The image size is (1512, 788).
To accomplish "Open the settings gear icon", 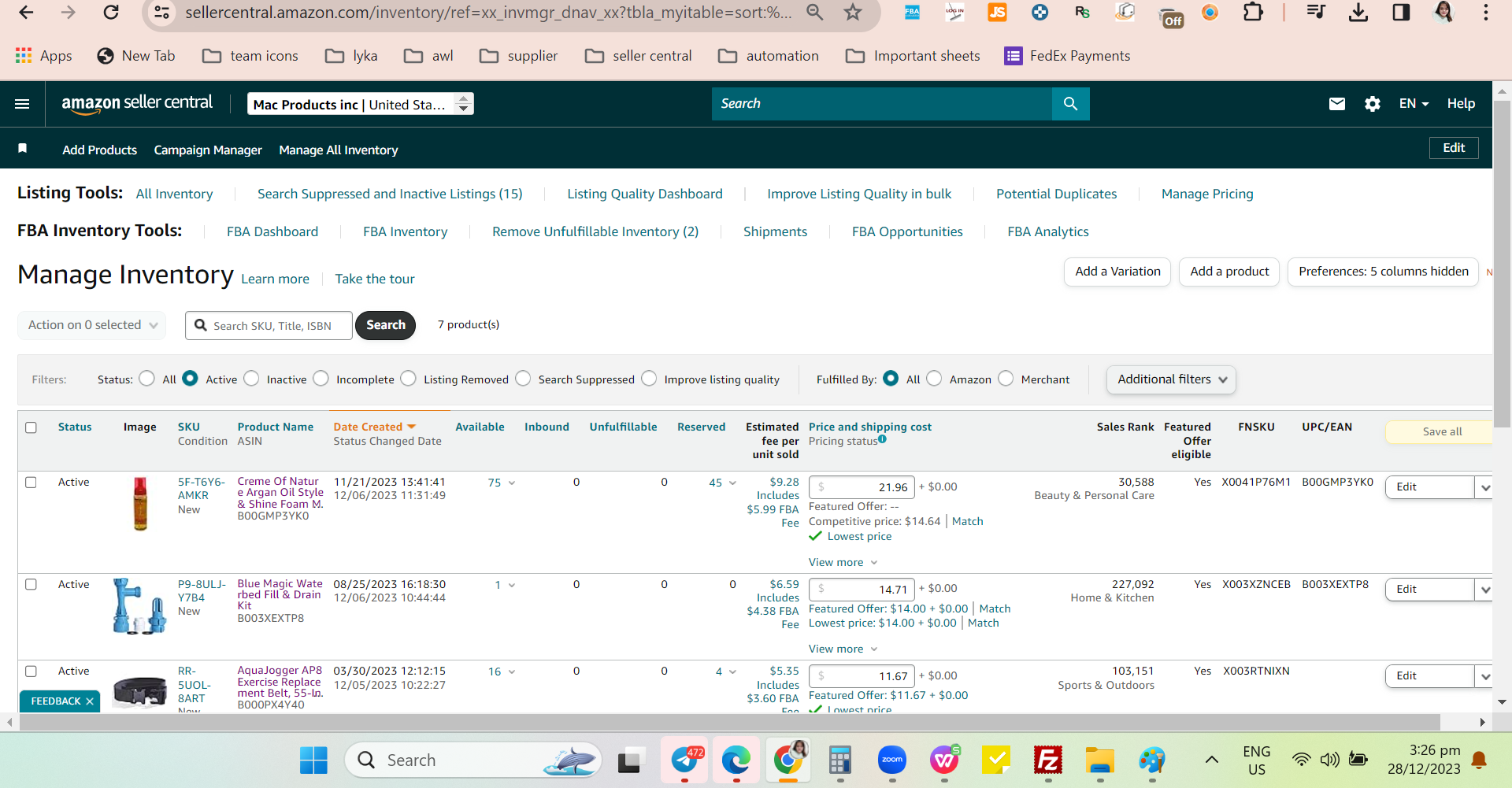I will (1373, 104).
